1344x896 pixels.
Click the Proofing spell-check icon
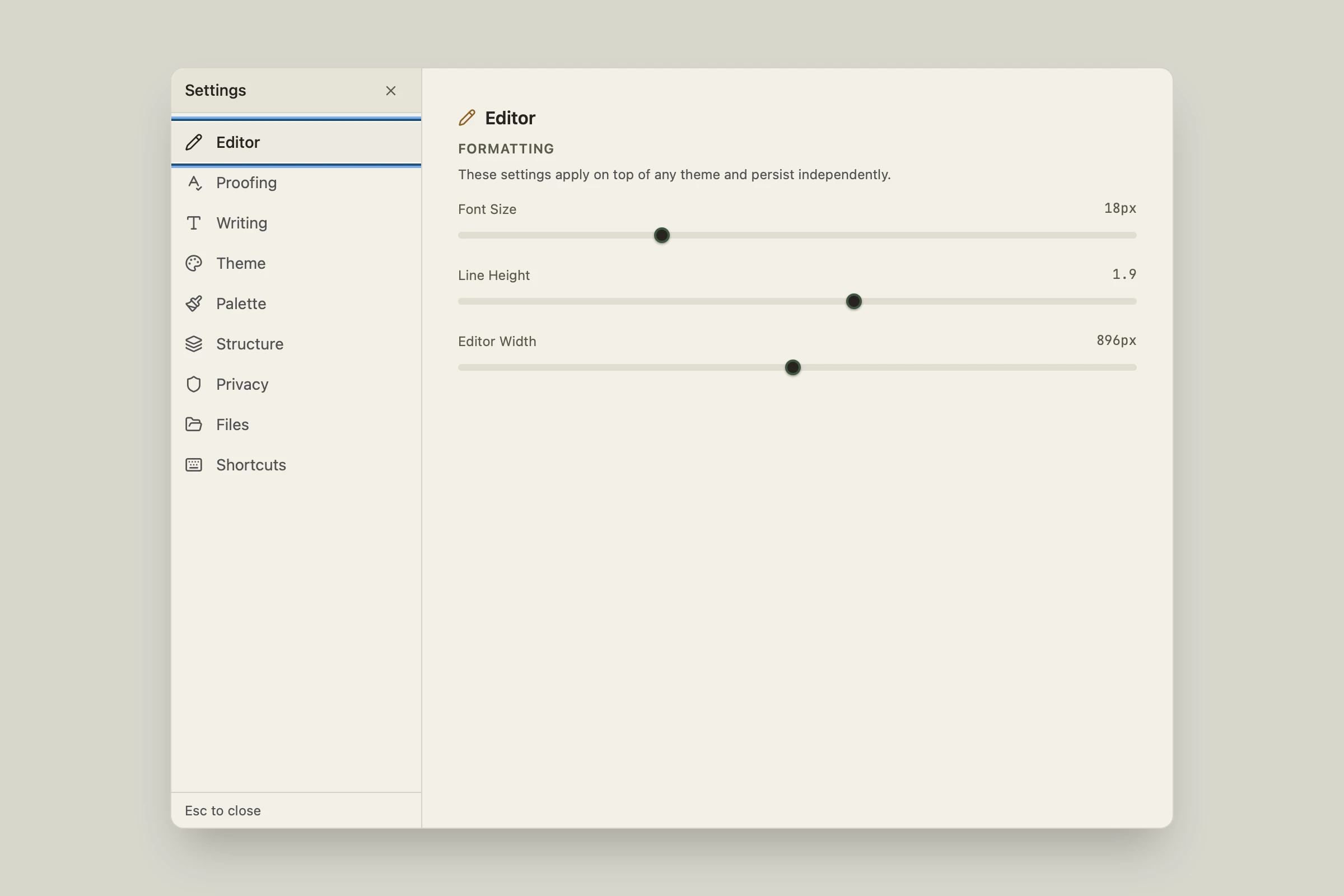pyautogui.click(x=194, y=183)
